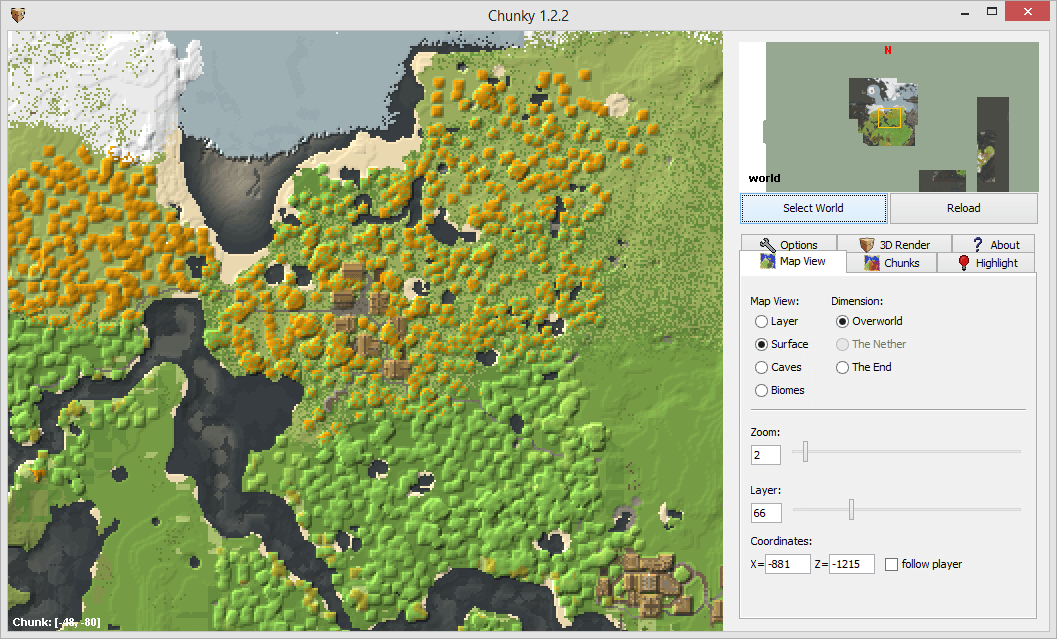Viewport: 1057px width, 639px height.
Task: Click the Zoom value field
Action: [x=766, y=455]
